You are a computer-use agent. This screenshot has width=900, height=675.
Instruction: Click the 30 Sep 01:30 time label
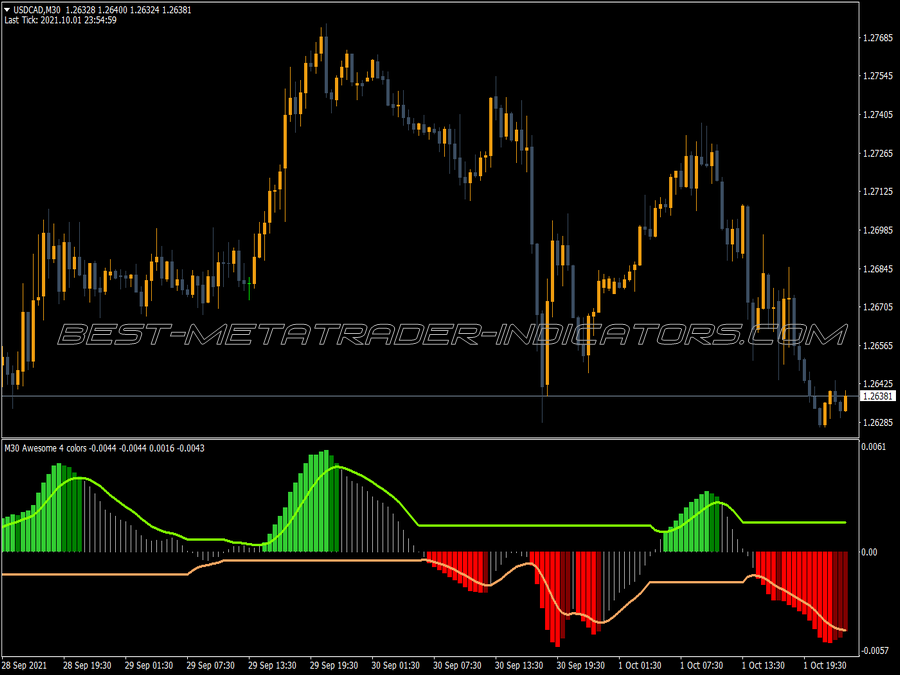pyautogui.click(x=395, y=665)
